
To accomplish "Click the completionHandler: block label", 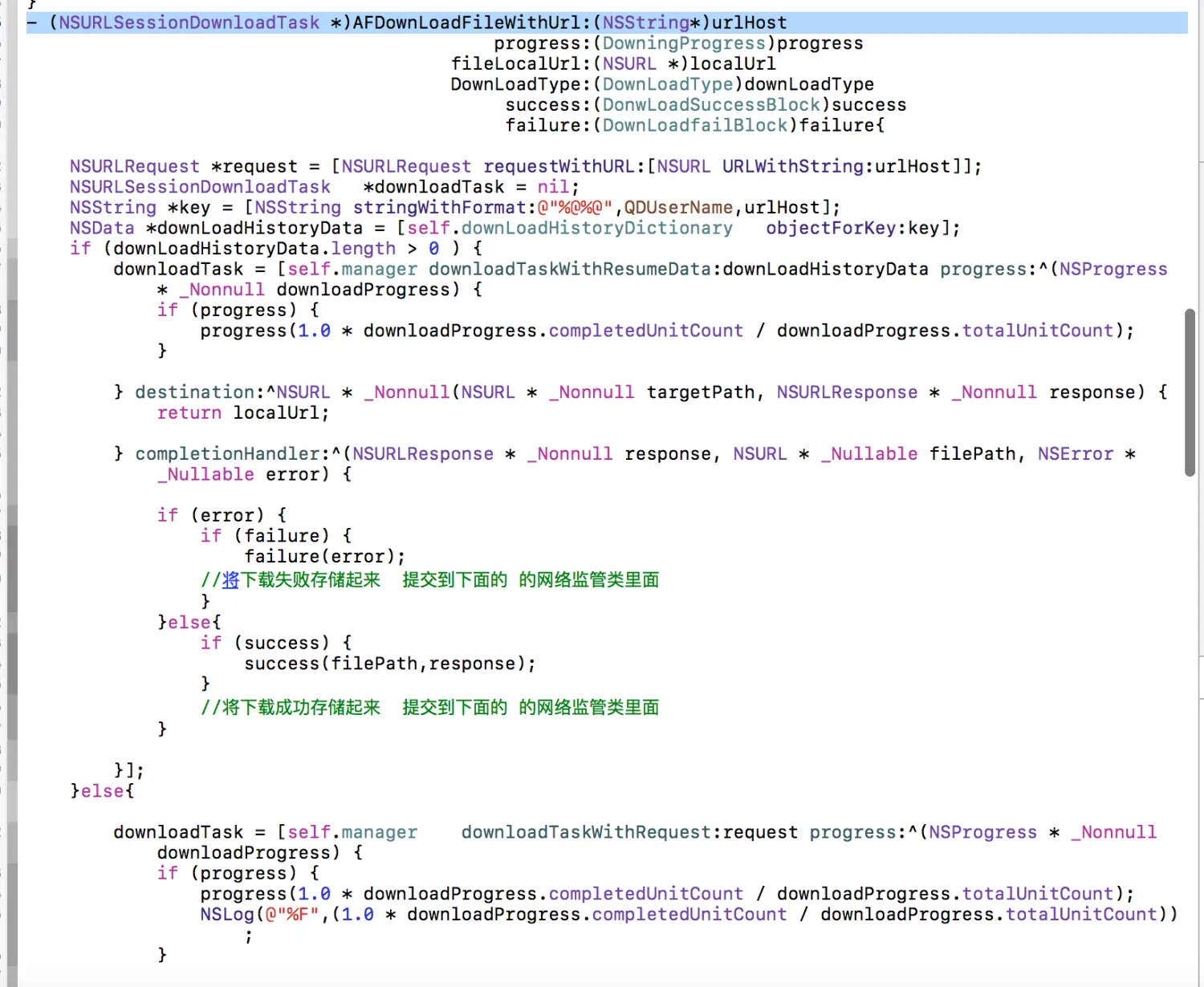I will point(233,454).
